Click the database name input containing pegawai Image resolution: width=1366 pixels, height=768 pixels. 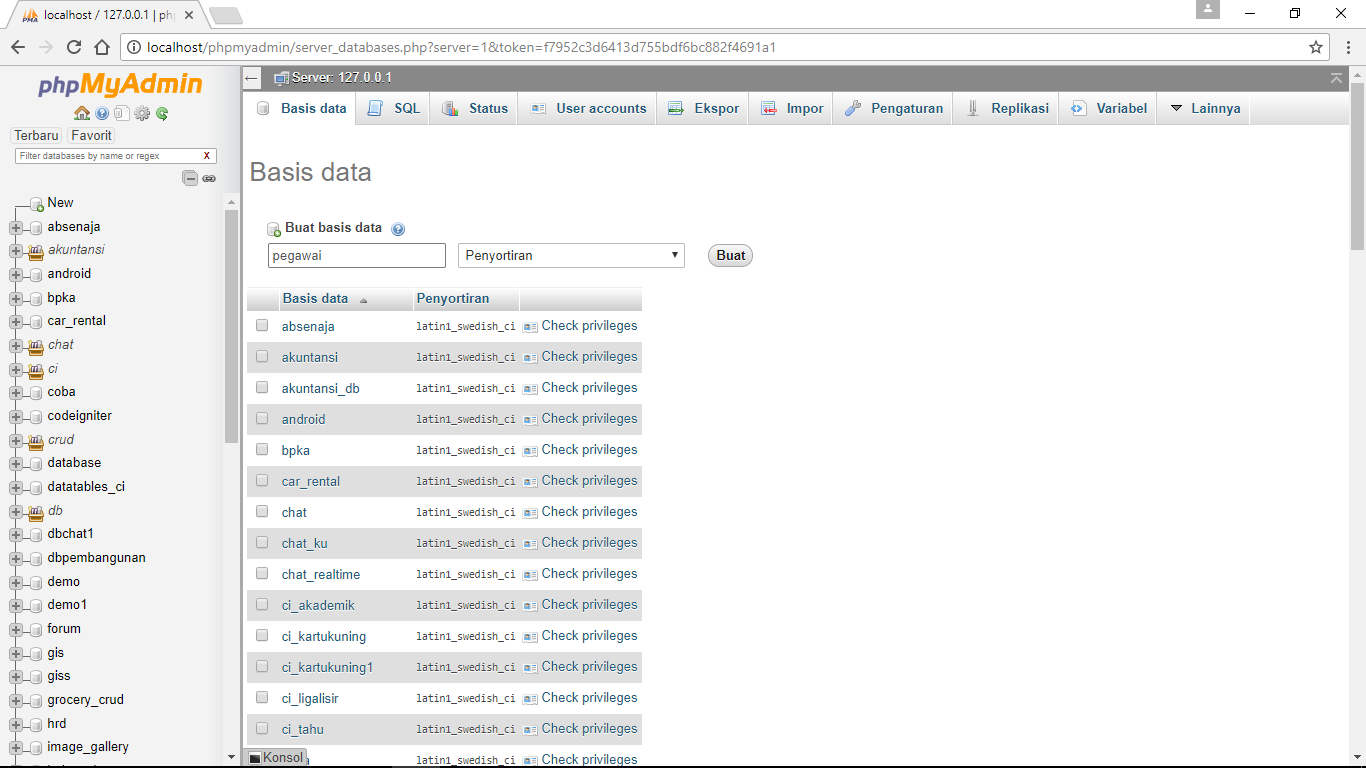coord(356,255)
